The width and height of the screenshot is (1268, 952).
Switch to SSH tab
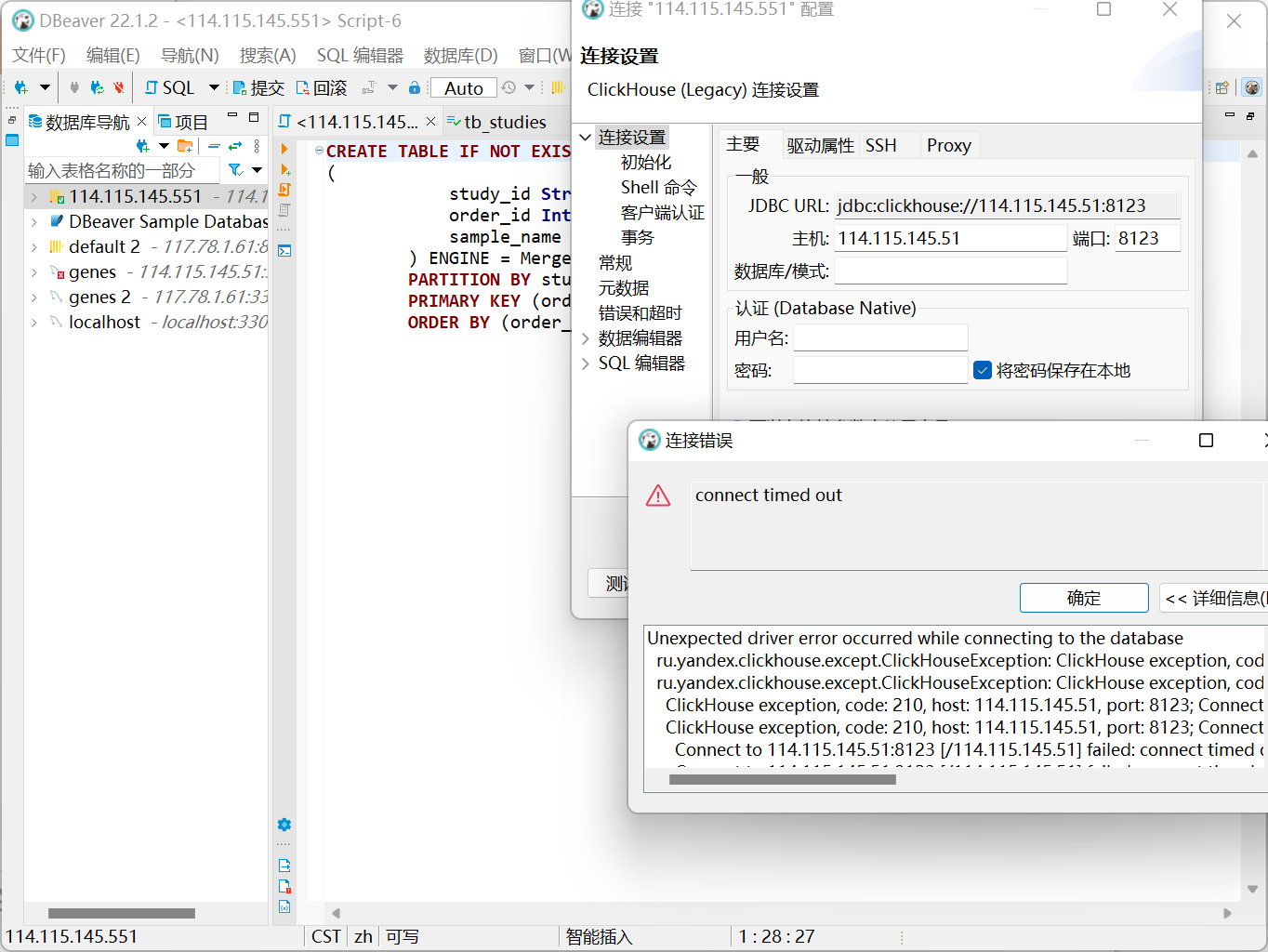click(881, 145)
